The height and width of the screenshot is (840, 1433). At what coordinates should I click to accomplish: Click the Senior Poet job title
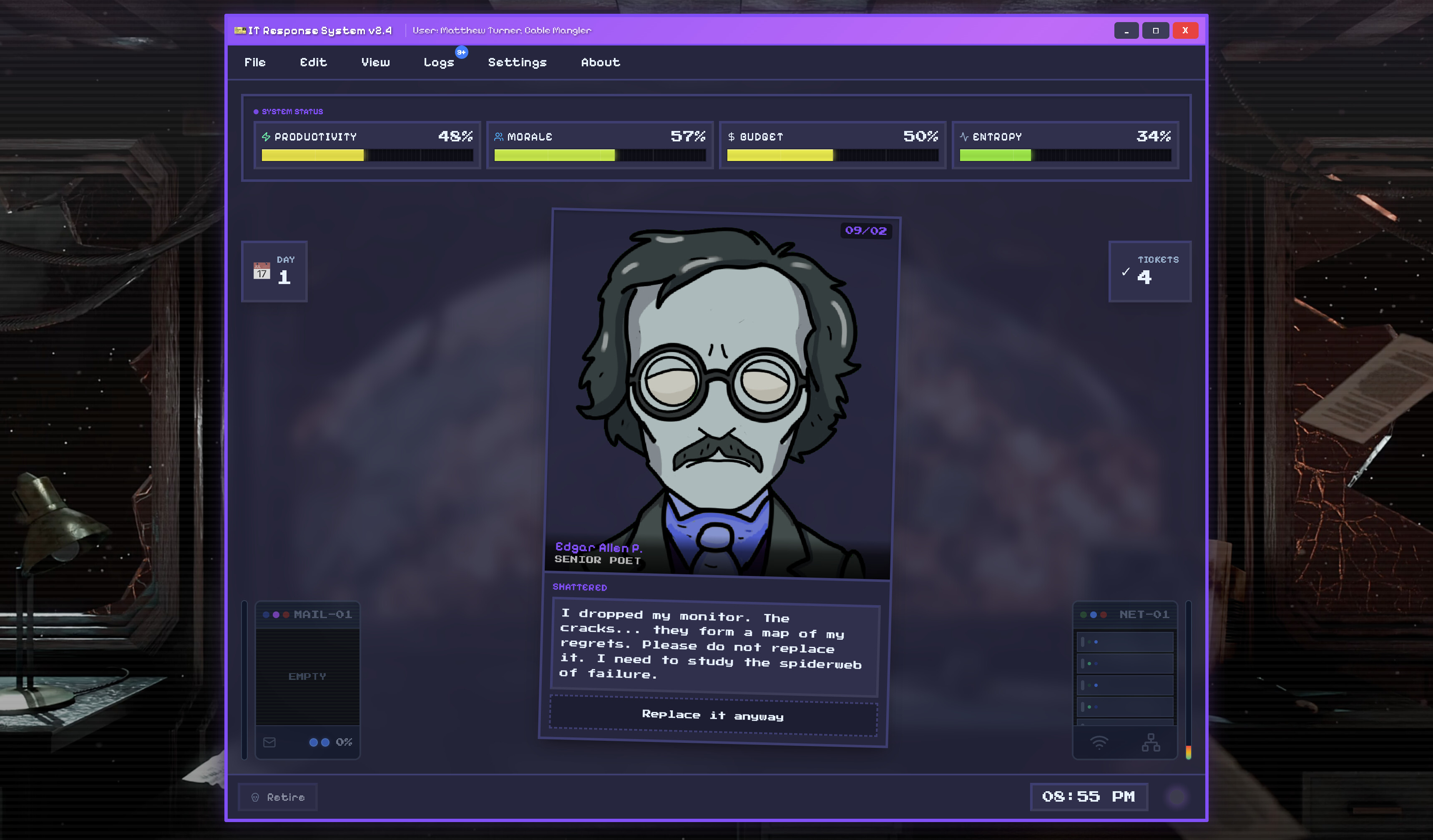598,560
